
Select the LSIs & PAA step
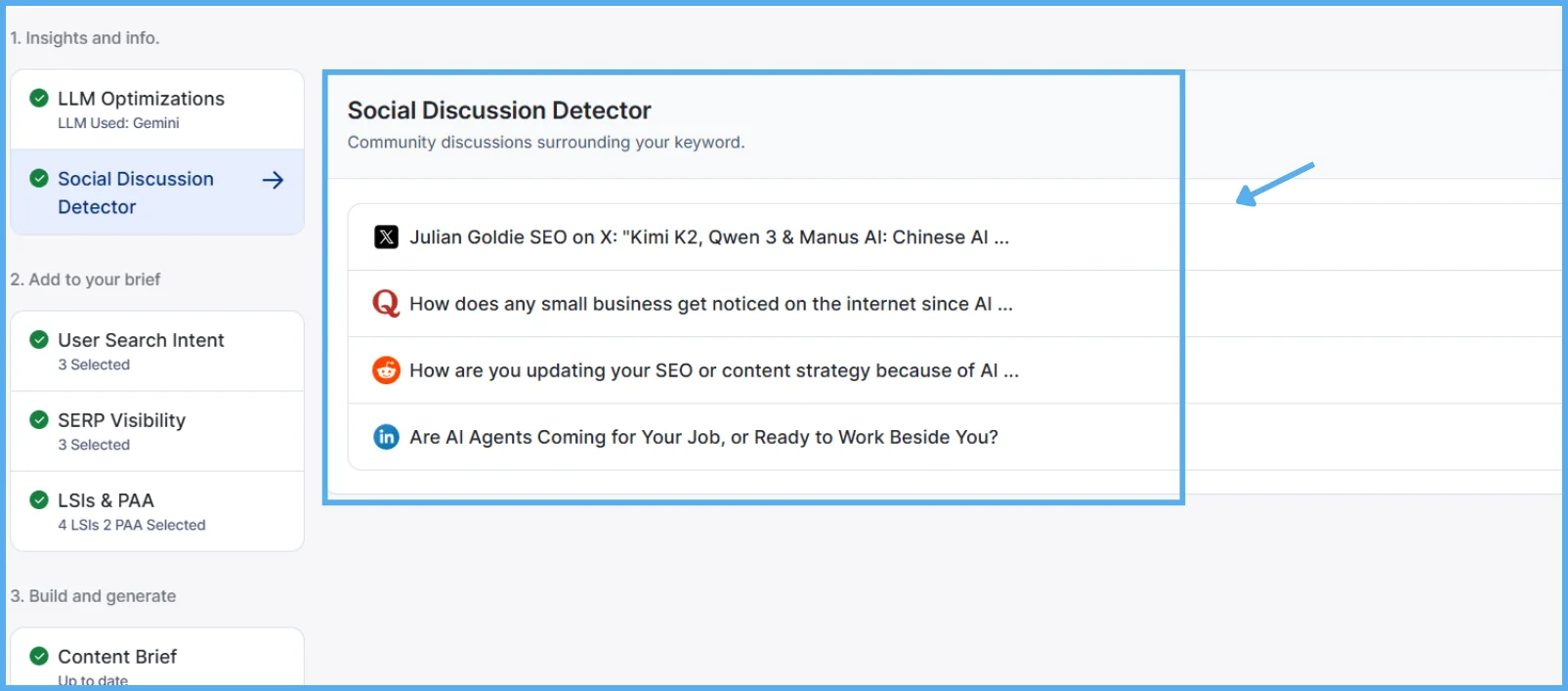point(106,500)
